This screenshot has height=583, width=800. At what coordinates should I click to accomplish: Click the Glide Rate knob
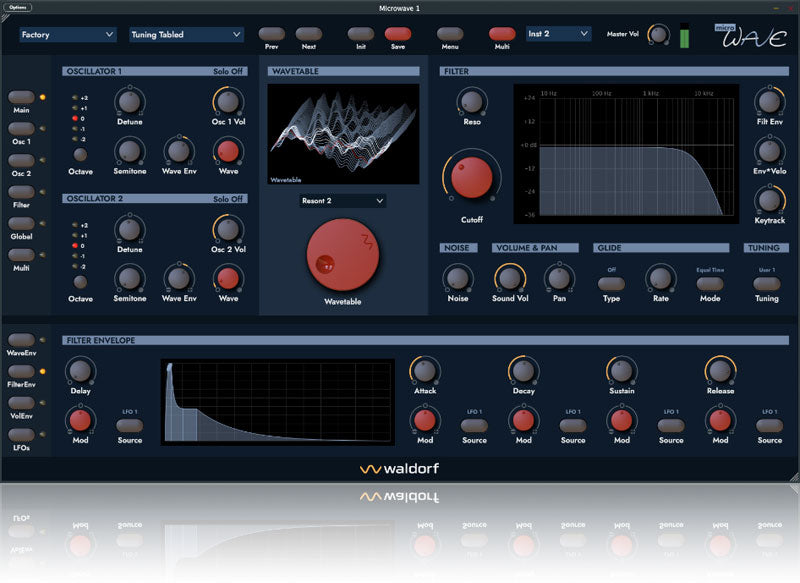click(x=661, y=278)
